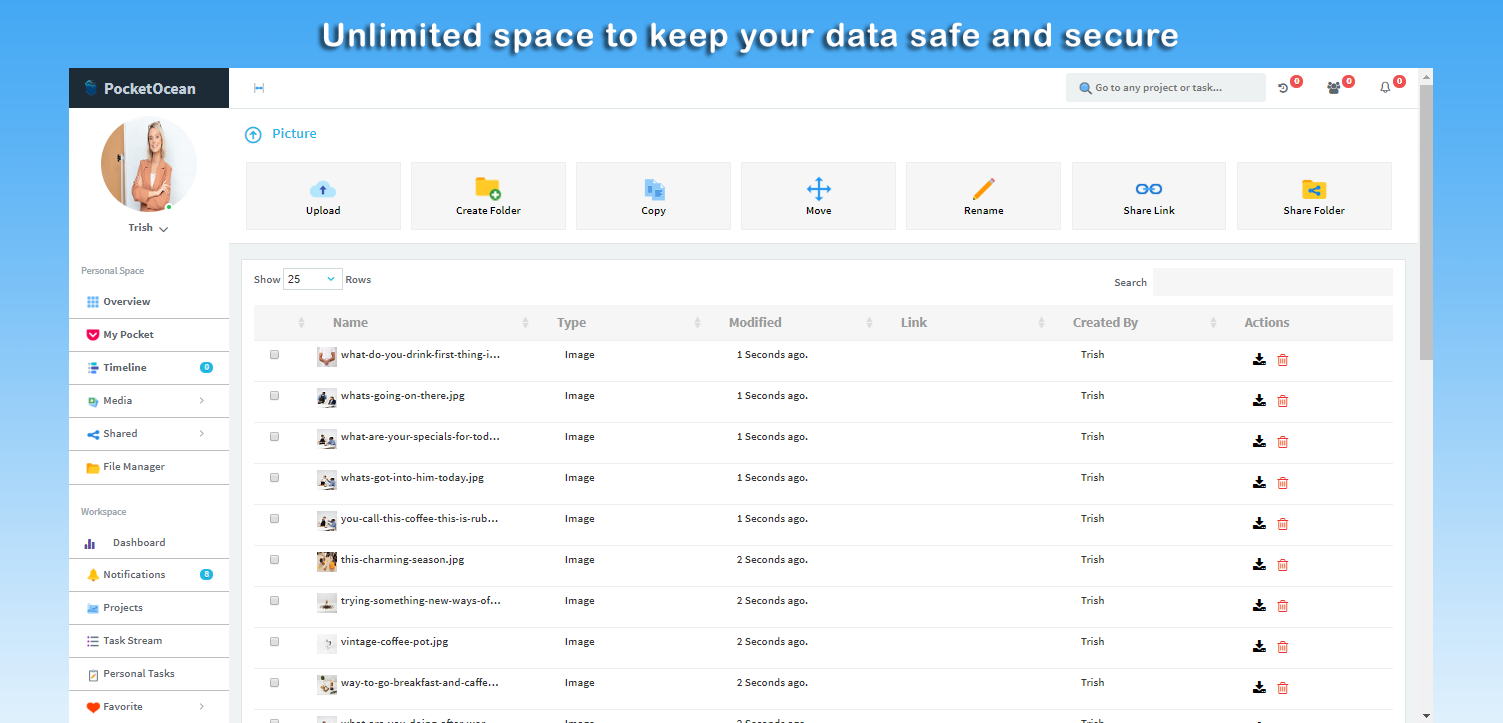Click the Create Folder icon

488,188
